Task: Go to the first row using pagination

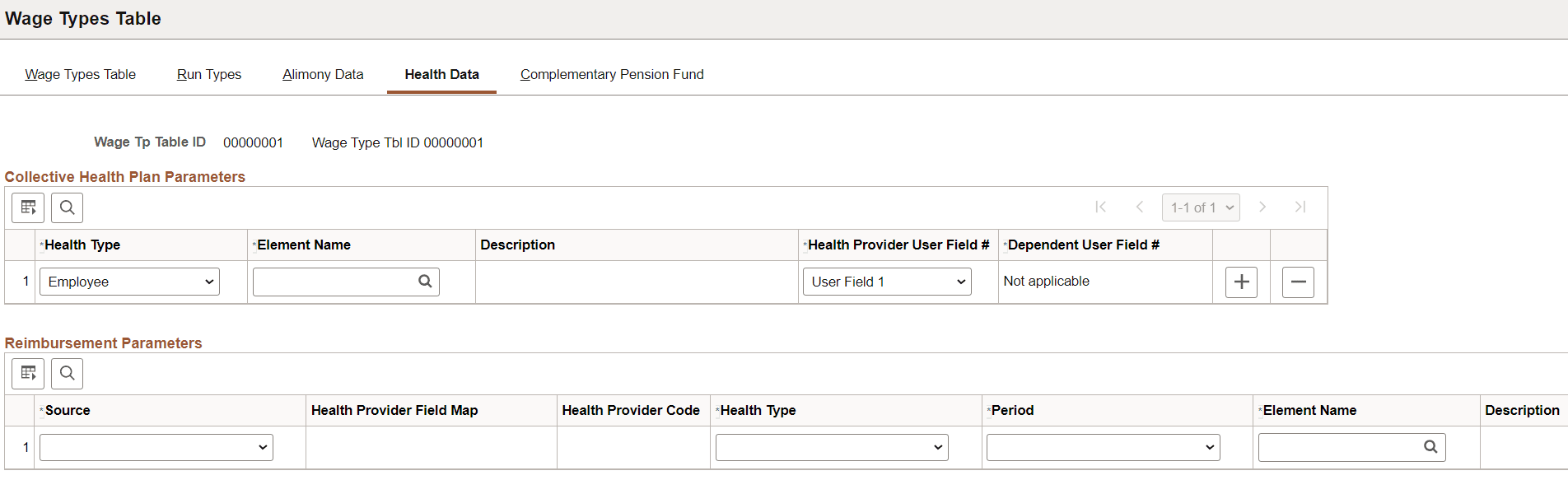Action: [1101, 207]
